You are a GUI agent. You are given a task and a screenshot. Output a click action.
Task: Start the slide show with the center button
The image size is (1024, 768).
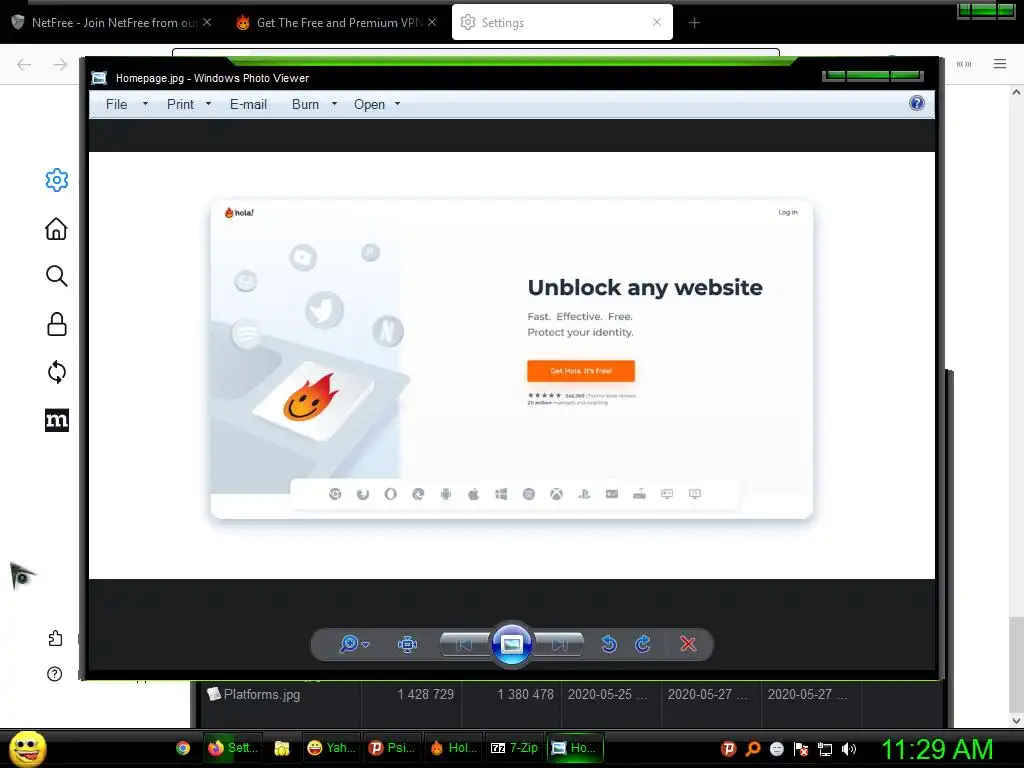(x=511, y=645)
